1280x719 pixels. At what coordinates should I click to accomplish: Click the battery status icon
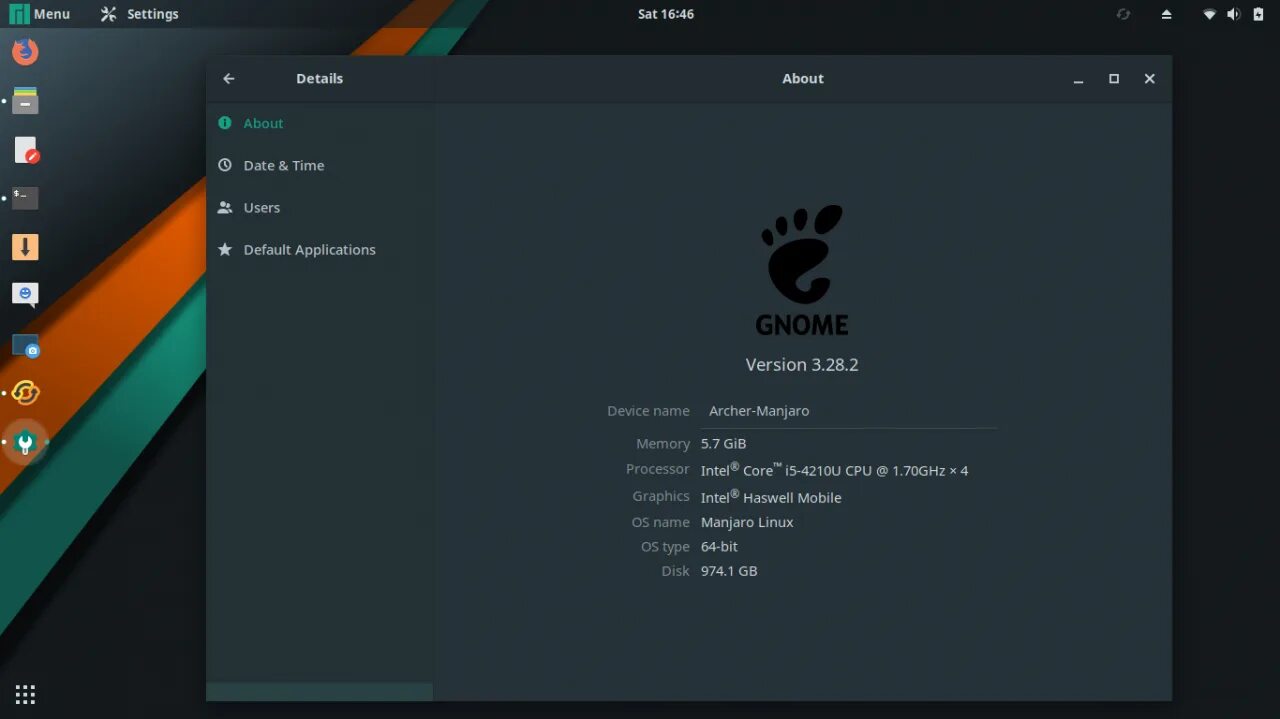[1256, 14]
